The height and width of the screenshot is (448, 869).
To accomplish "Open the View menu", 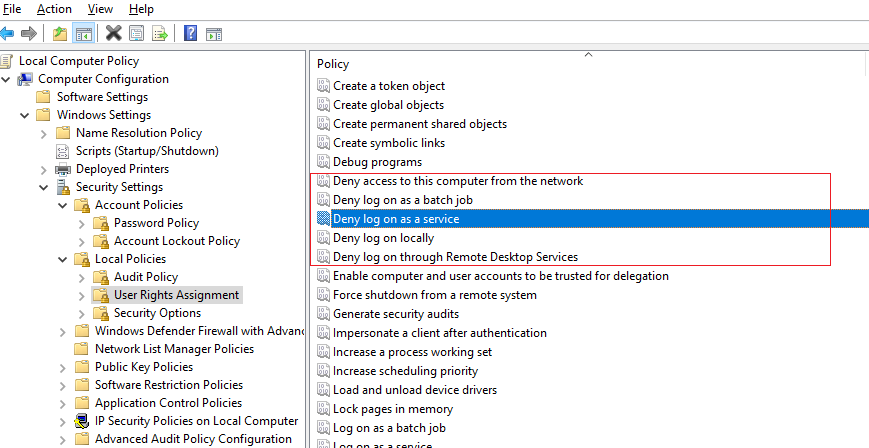I will (100, 9).
